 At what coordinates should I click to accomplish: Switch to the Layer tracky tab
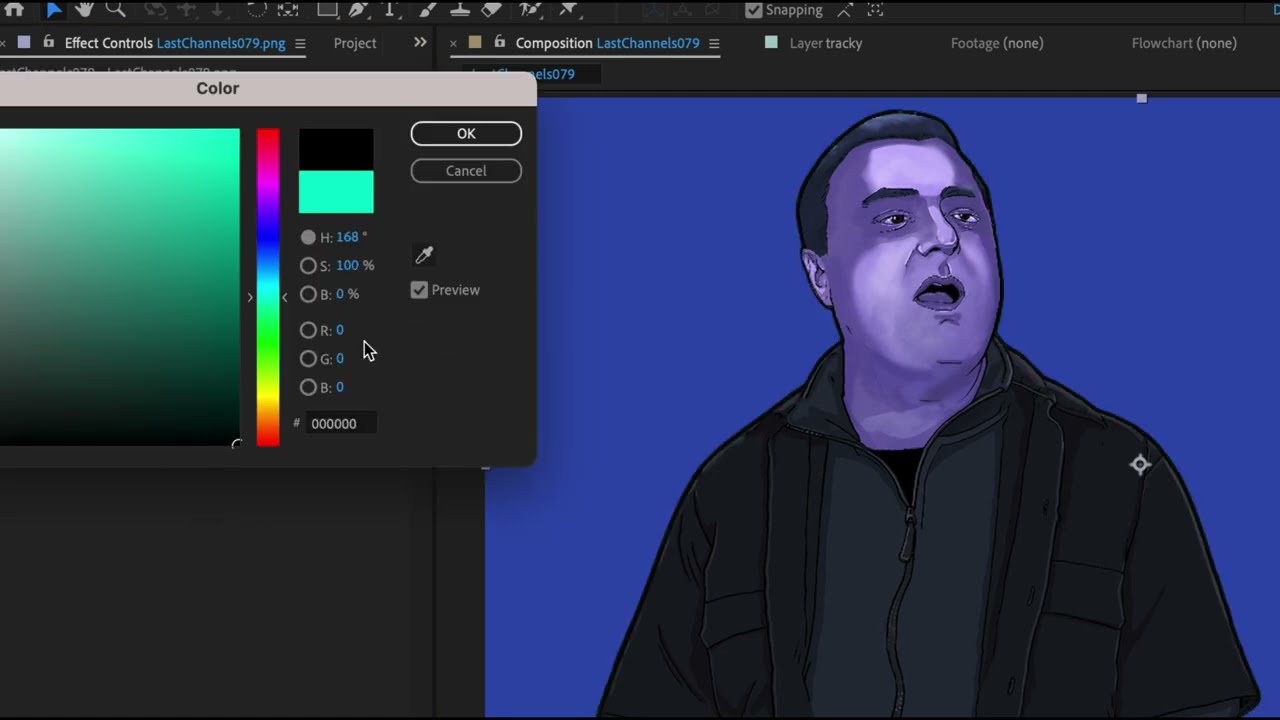[826, 43]
